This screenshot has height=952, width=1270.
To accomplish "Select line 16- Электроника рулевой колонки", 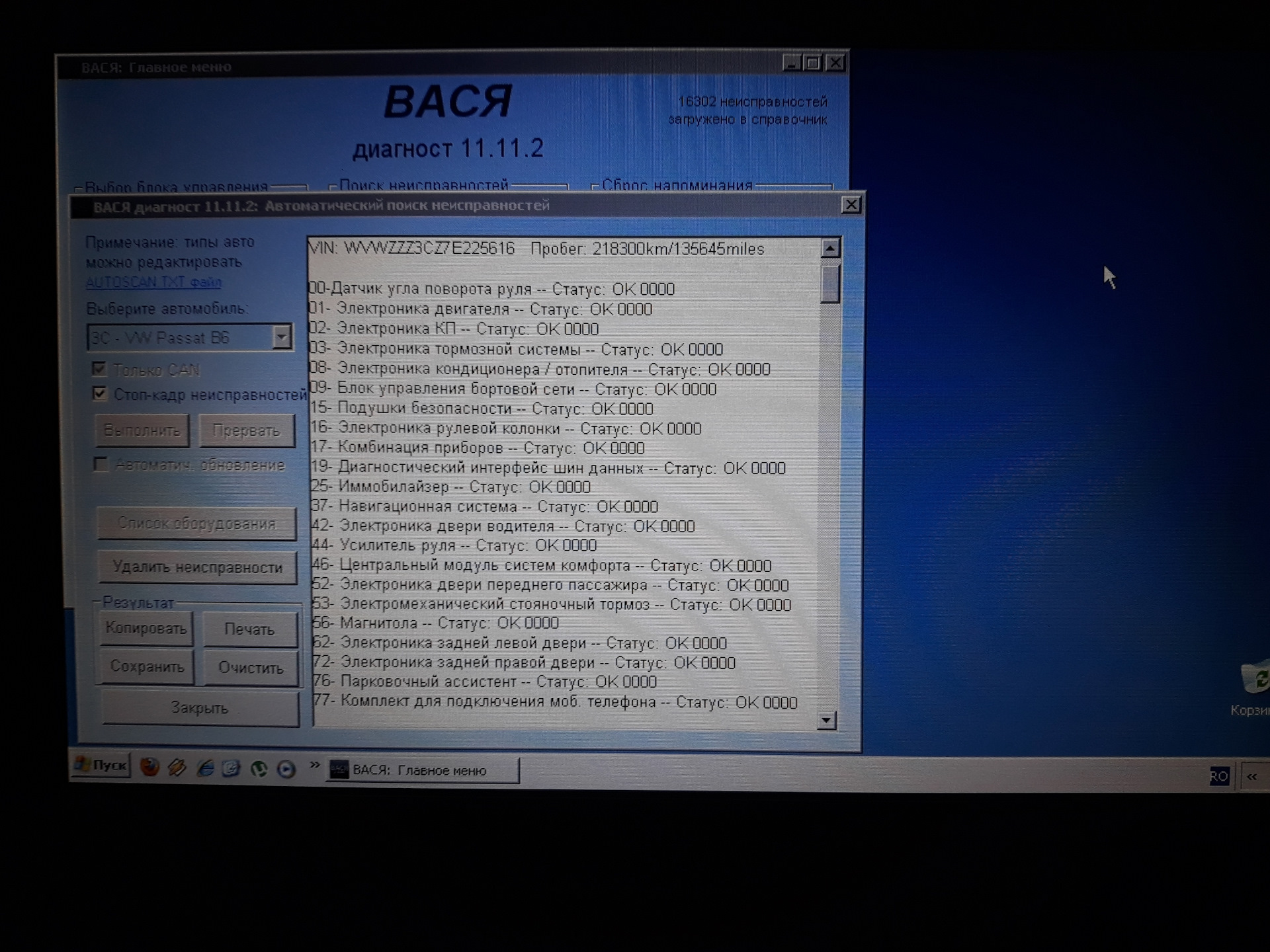I will (x=506, y=428).
